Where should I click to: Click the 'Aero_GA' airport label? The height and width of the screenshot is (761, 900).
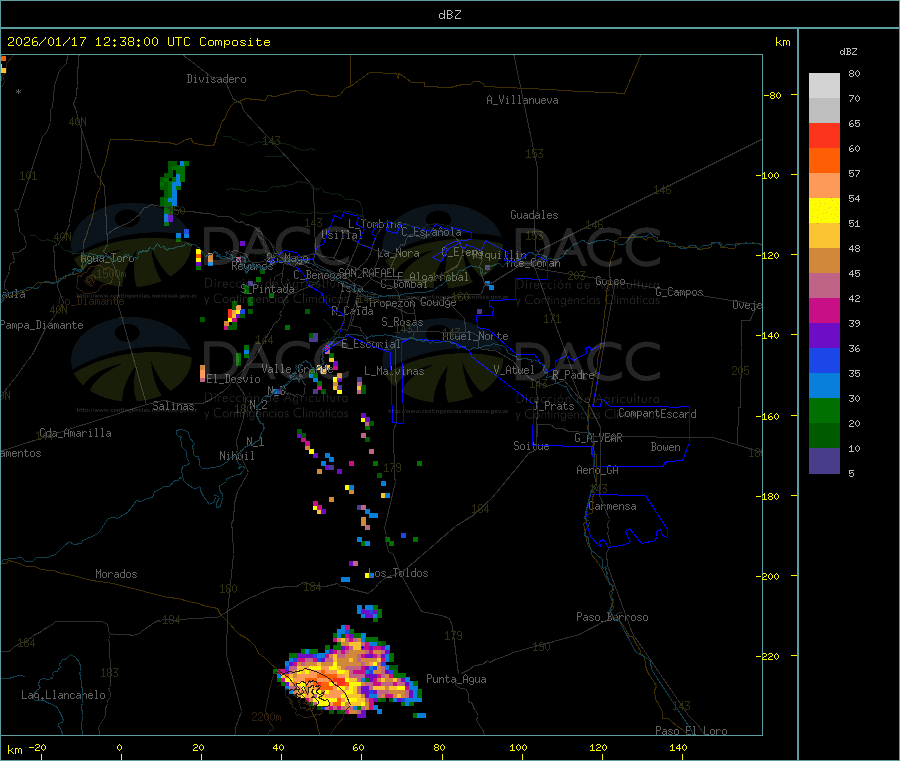[x=598, y=470]
